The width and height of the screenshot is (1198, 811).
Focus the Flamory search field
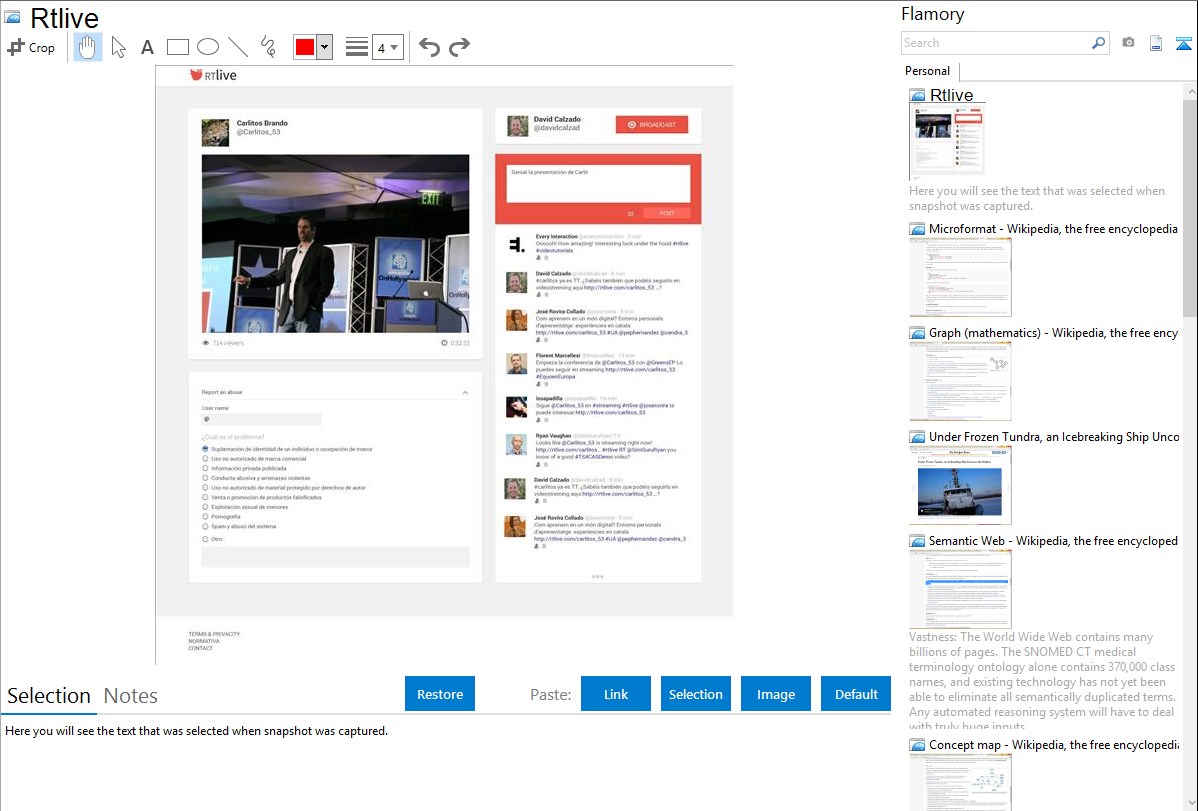[x=995, y=43]
